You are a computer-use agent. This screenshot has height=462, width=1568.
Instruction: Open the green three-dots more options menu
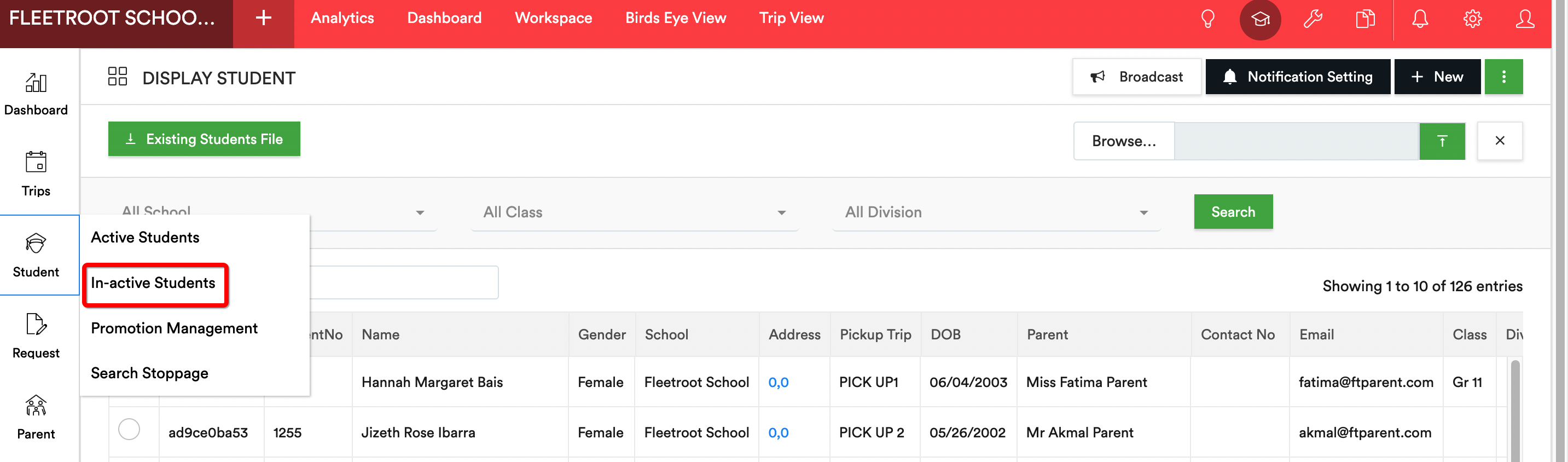pos(1503,77)
